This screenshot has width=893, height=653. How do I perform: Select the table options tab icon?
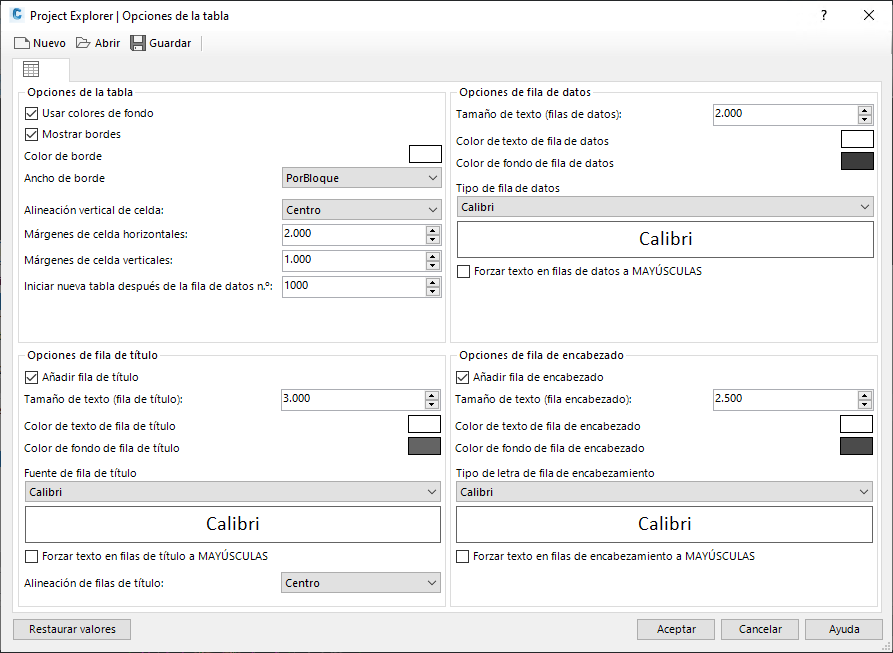point(31,69)
